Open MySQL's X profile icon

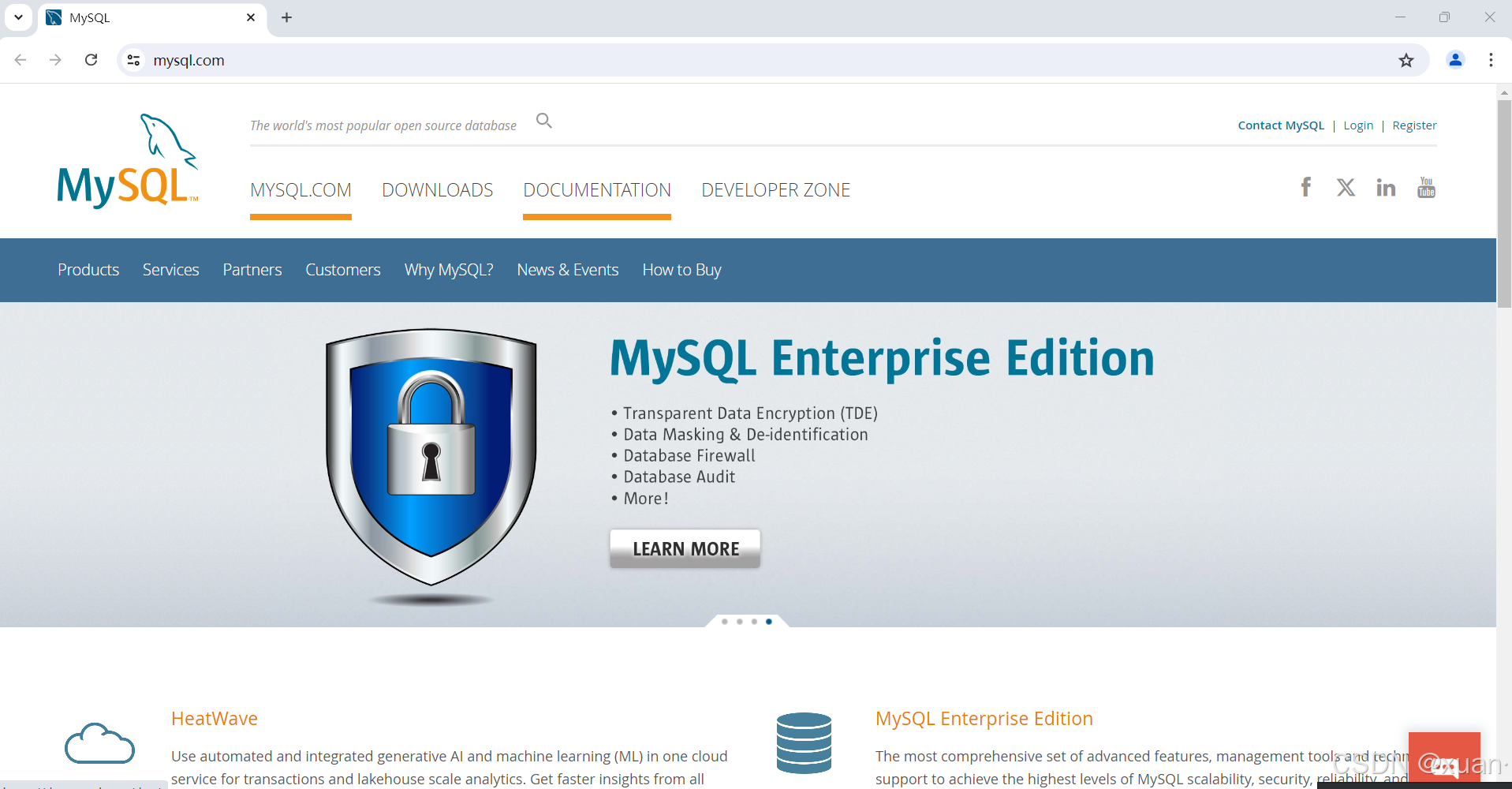[x=1346, y=187]
